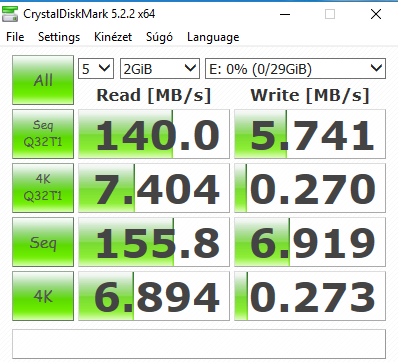Open the Settings menu

coord(59,37)
